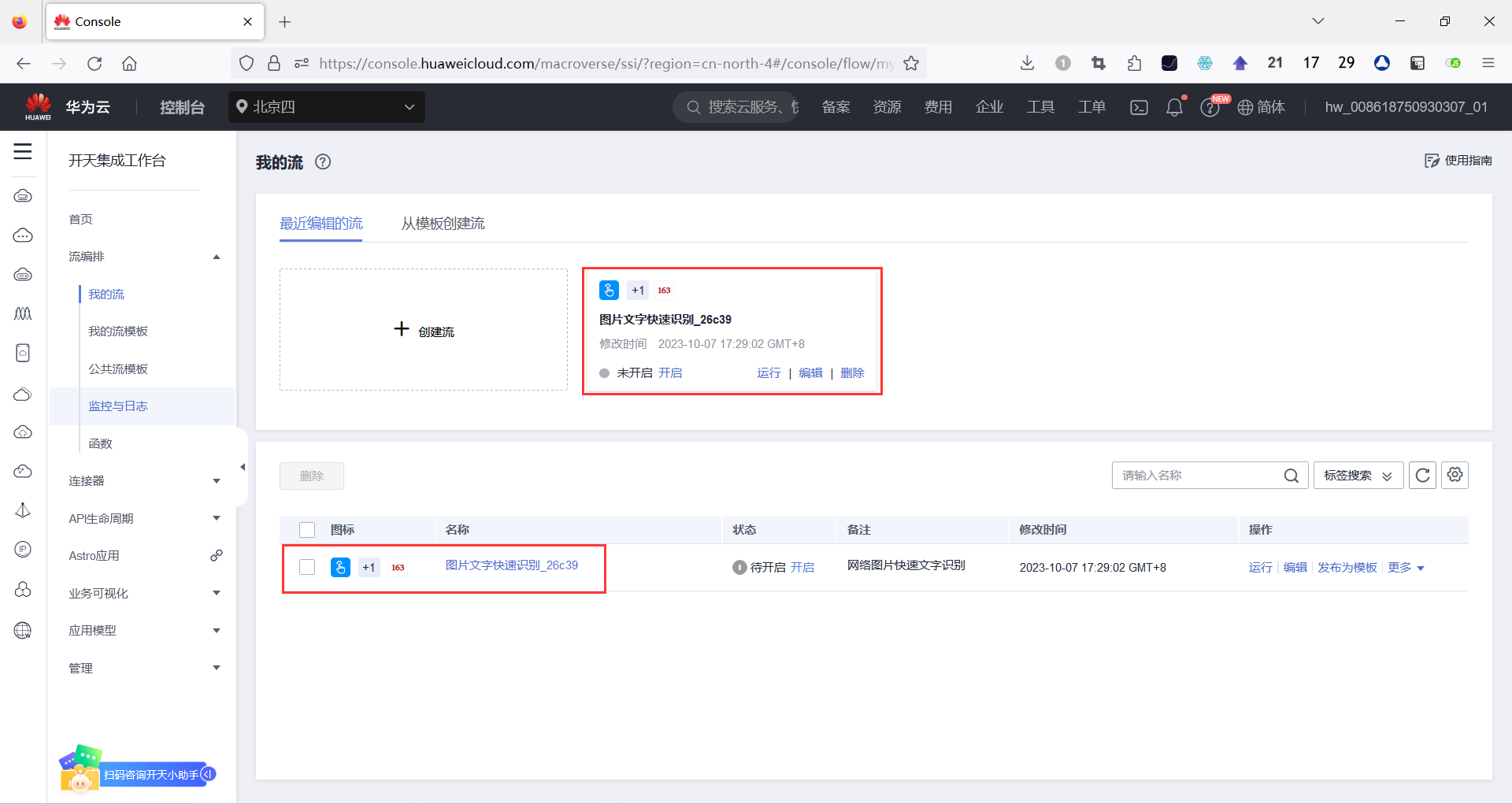The image size is (1512, 804).
Task: Open the 使用指南 usage guide
Action: tap(1458, 161)
